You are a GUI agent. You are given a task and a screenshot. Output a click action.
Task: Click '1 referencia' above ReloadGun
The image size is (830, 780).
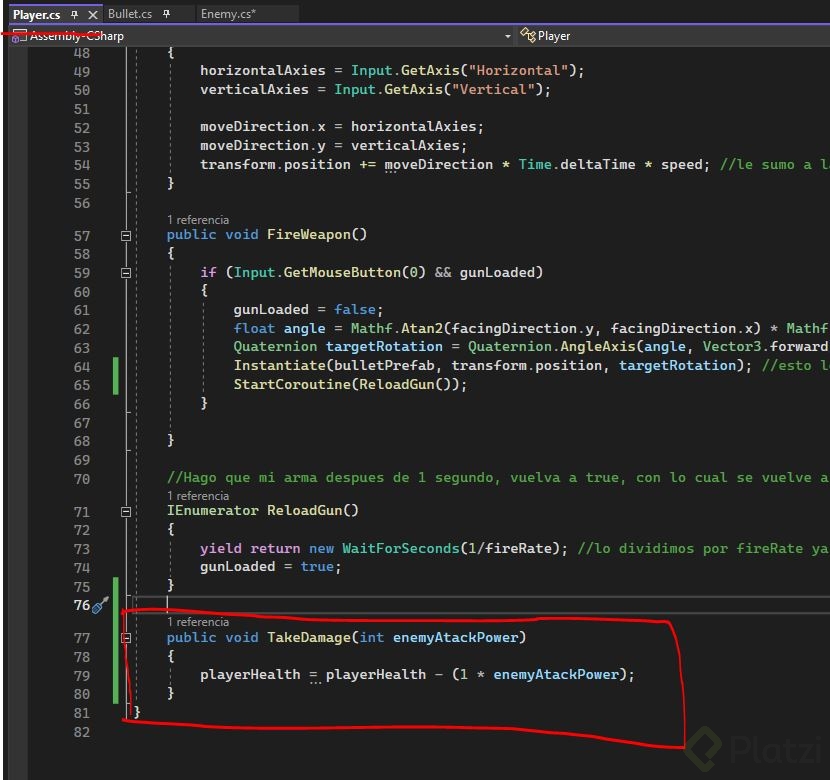[198, 496]
